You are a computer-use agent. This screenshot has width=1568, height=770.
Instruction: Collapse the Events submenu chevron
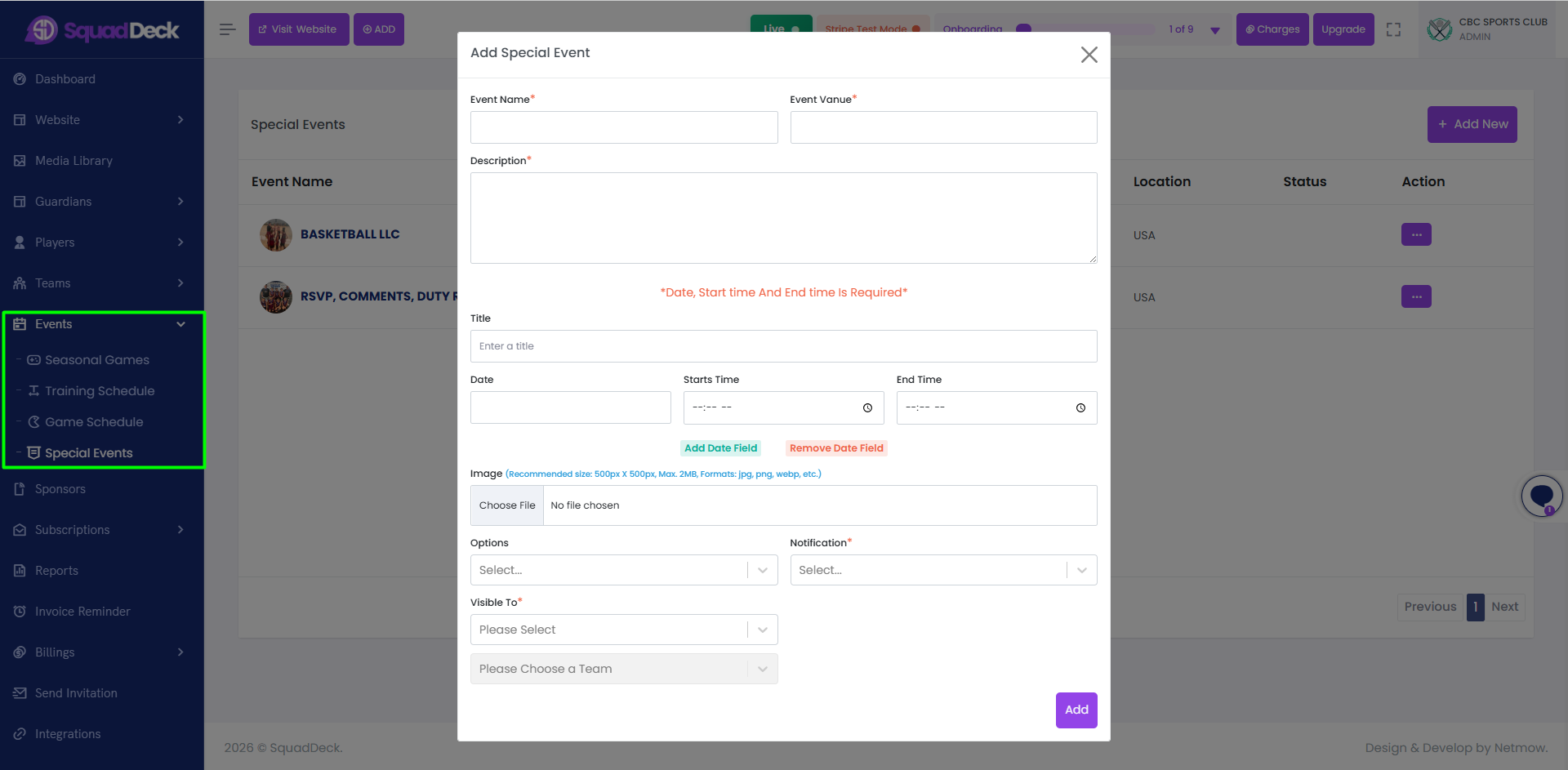point(180,324)
